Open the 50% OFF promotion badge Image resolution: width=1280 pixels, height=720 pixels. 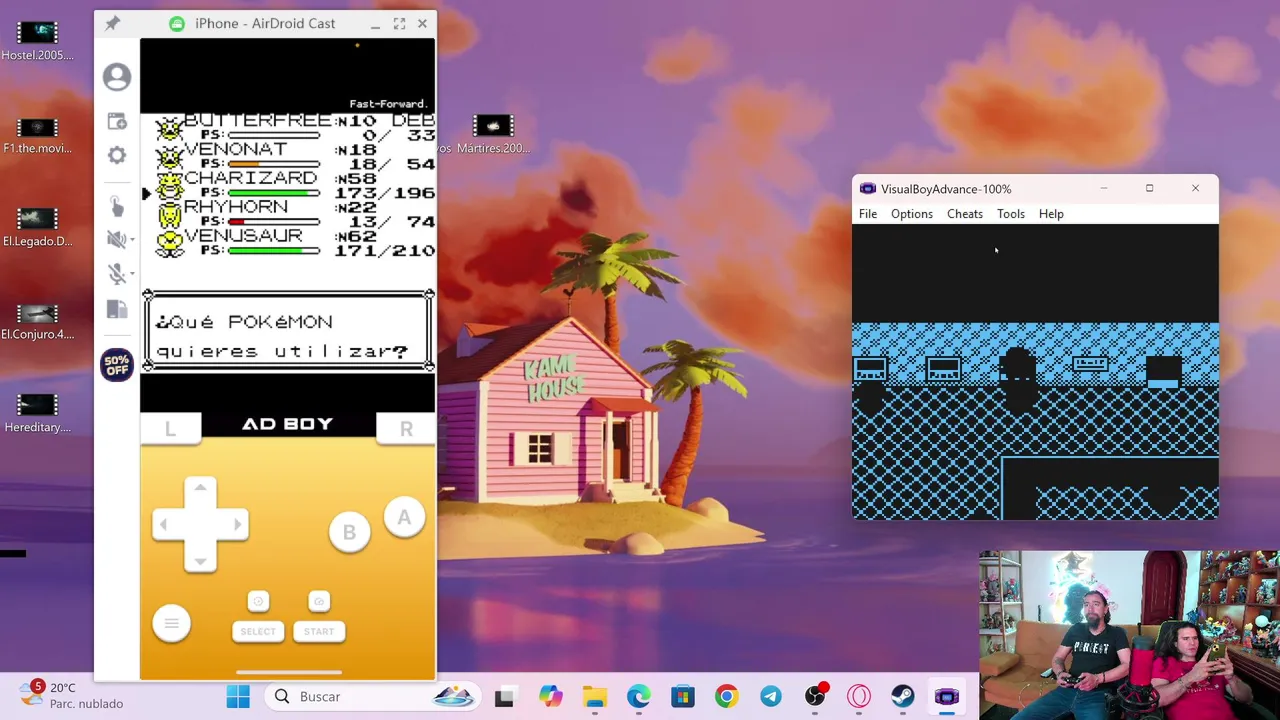coord(117,365)
